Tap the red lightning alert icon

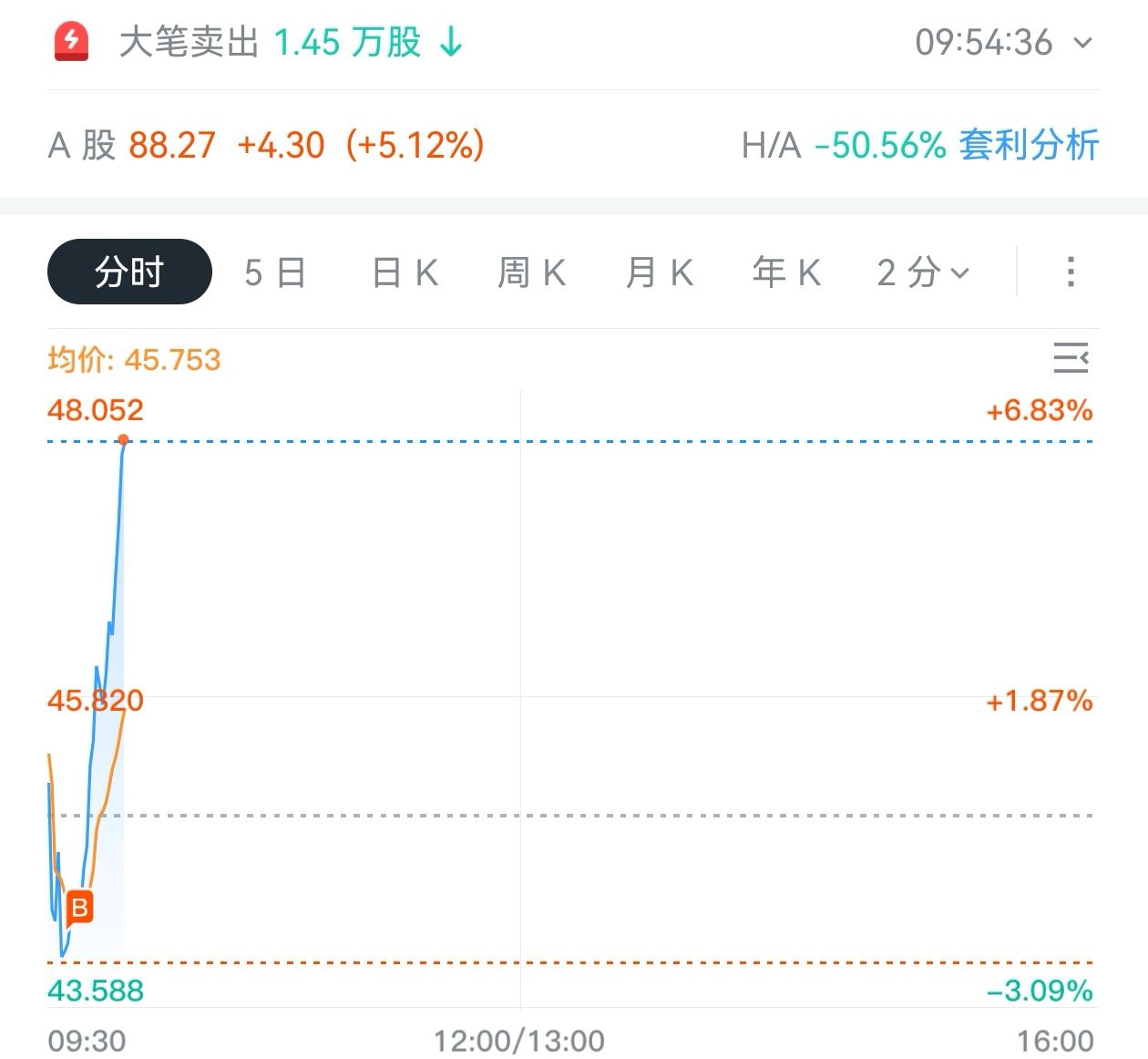(72, 42)
